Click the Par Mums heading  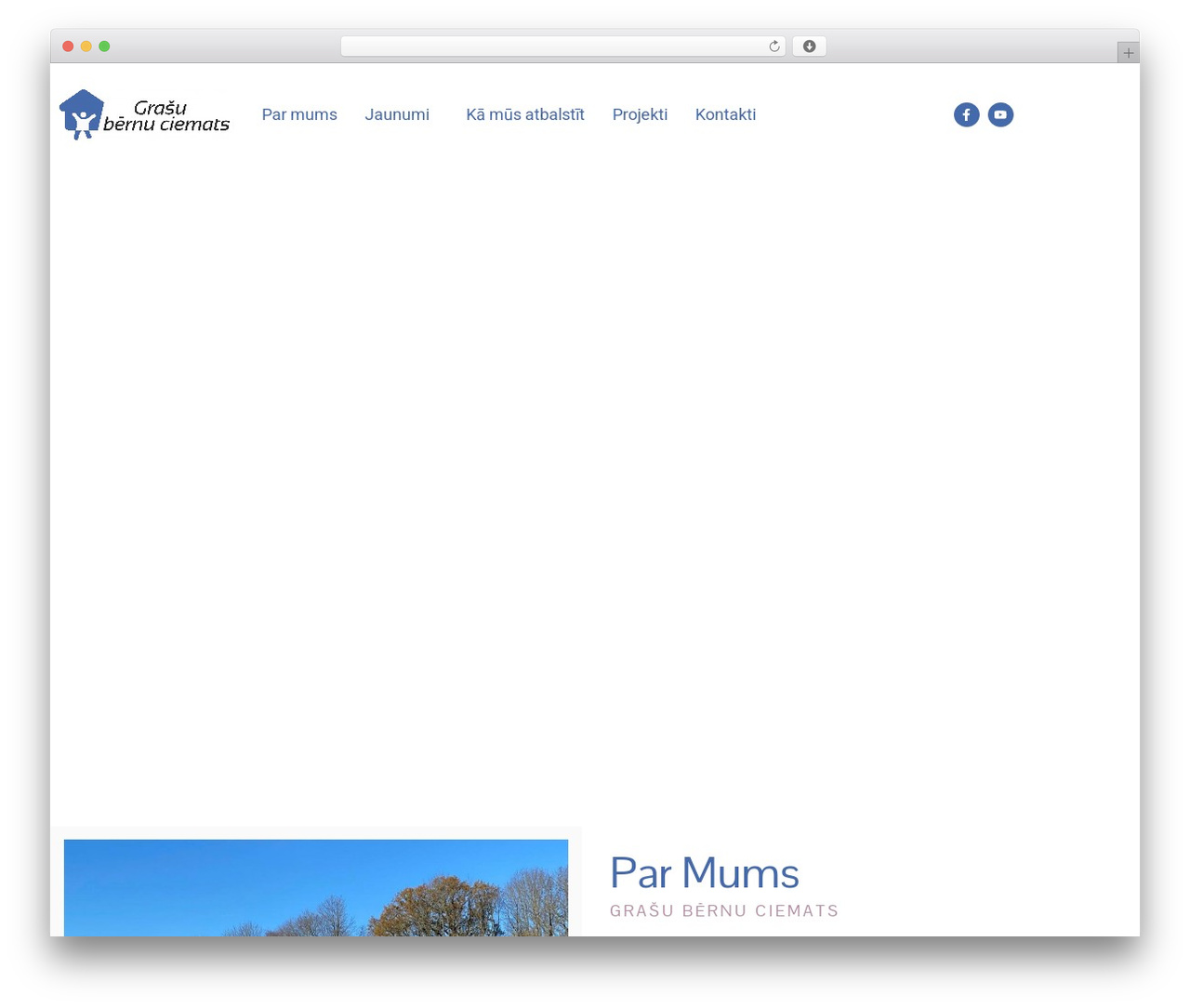(x=705, y=873)
